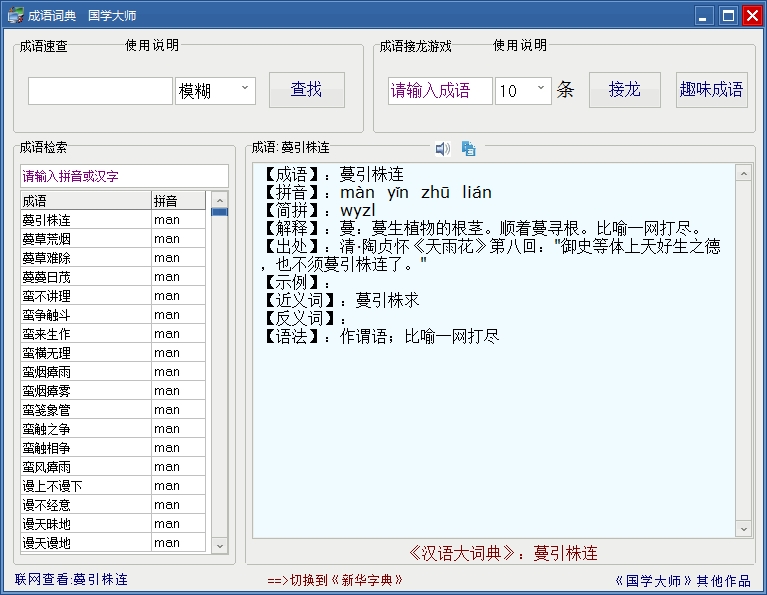Maximize the 成语词典 window
This screenshot has width=767, height=595.
coord(728,16)
